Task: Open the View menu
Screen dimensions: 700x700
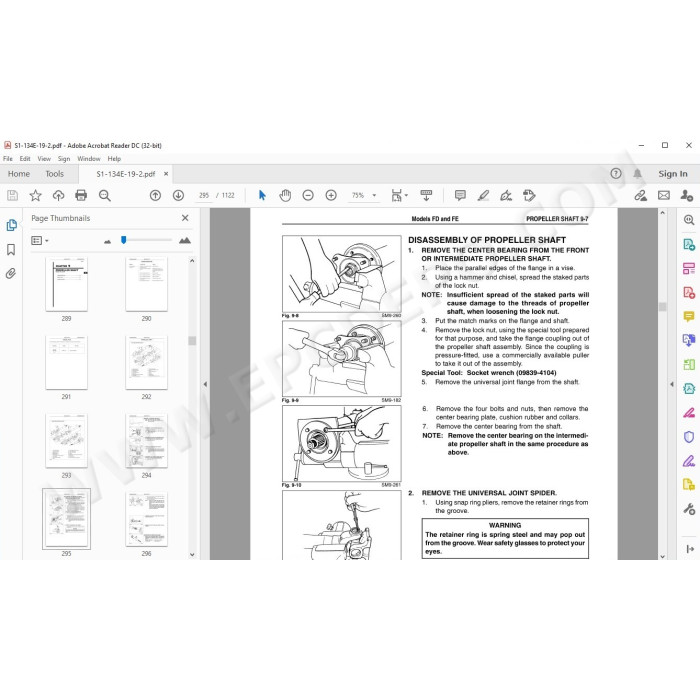Action: 44,158
